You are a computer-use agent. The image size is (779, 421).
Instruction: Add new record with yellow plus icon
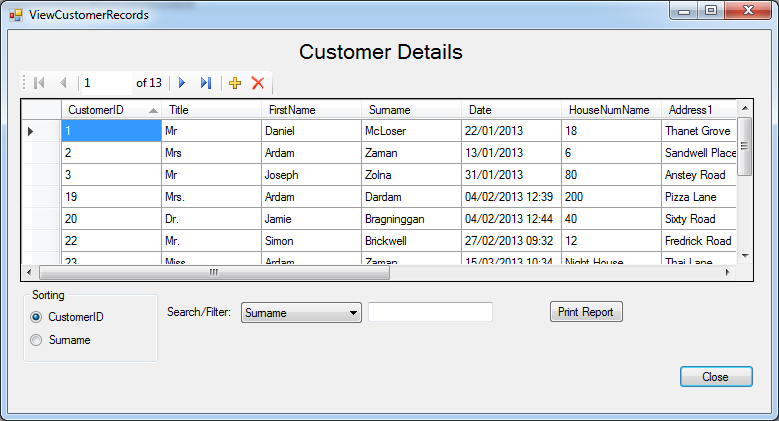(x=235, y=83)
